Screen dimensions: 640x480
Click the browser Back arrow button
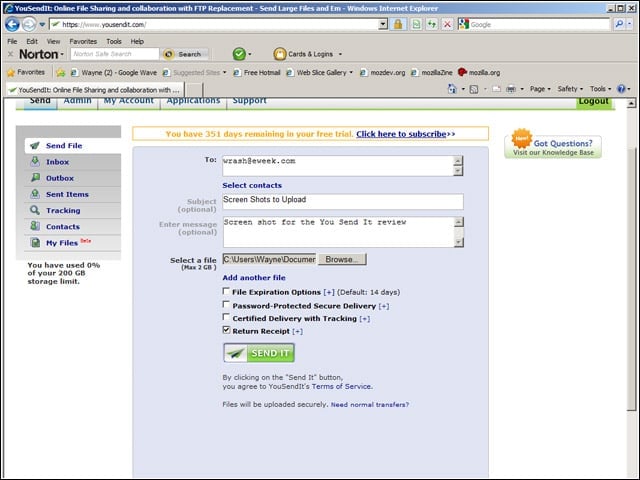point(12,24)
